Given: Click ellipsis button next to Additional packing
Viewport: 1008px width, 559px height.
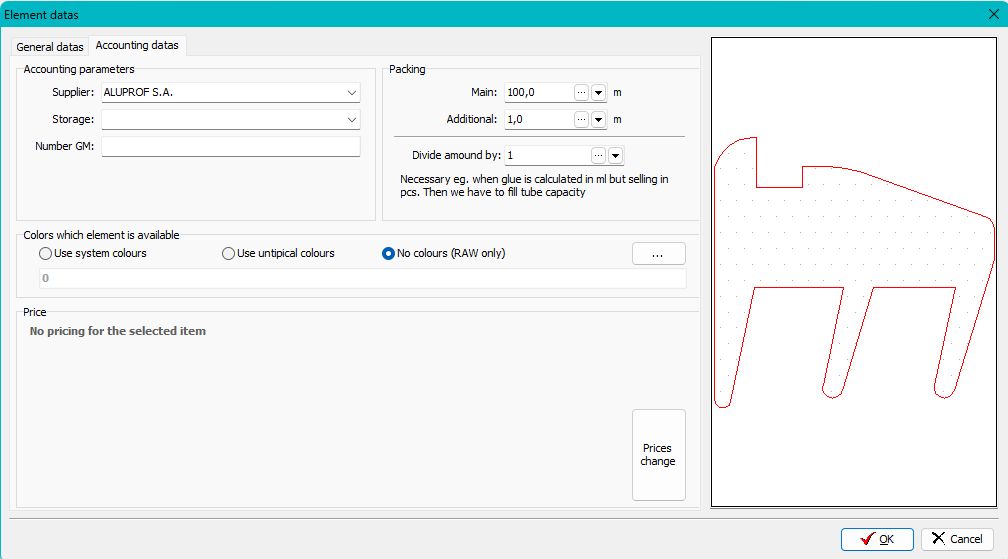Looking at the screenshot, I should point(582,119).
